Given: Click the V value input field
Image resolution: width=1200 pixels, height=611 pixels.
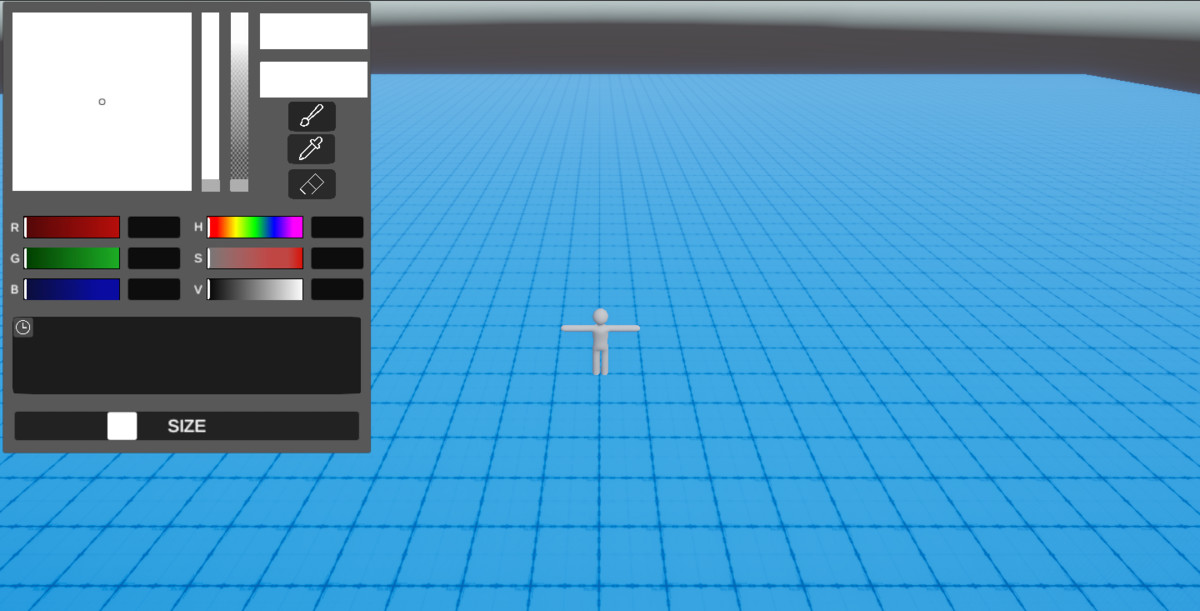Looking at the screenshot, I should pos(337,289).
